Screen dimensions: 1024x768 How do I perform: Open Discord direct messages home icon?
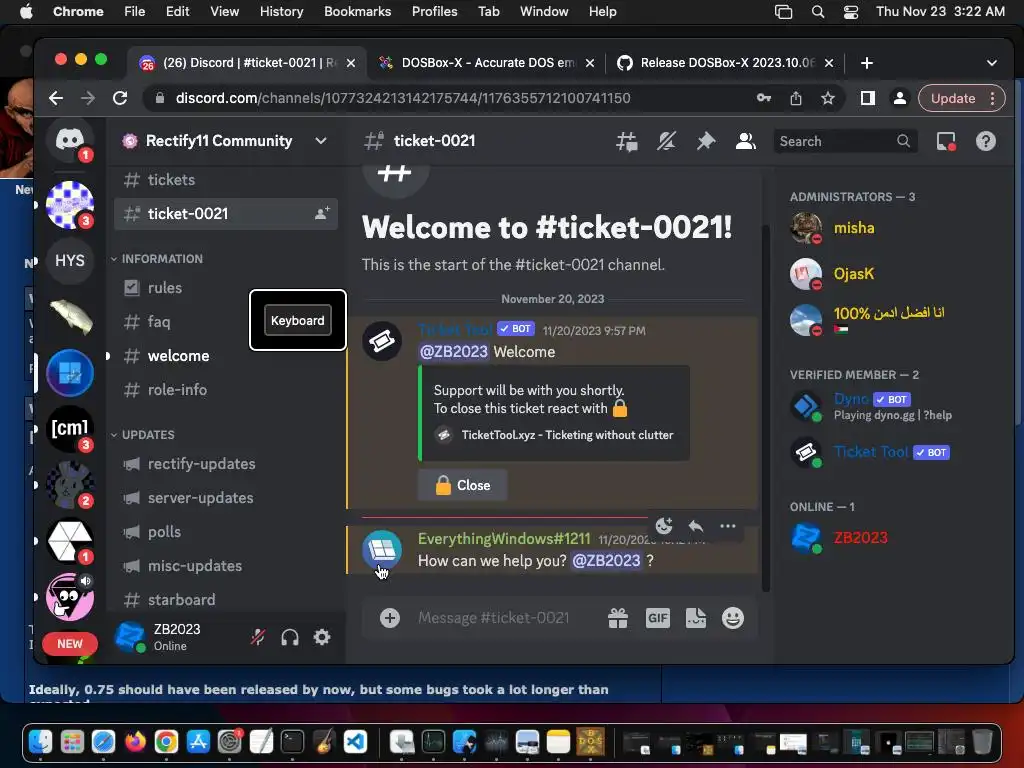coord(70,140)
